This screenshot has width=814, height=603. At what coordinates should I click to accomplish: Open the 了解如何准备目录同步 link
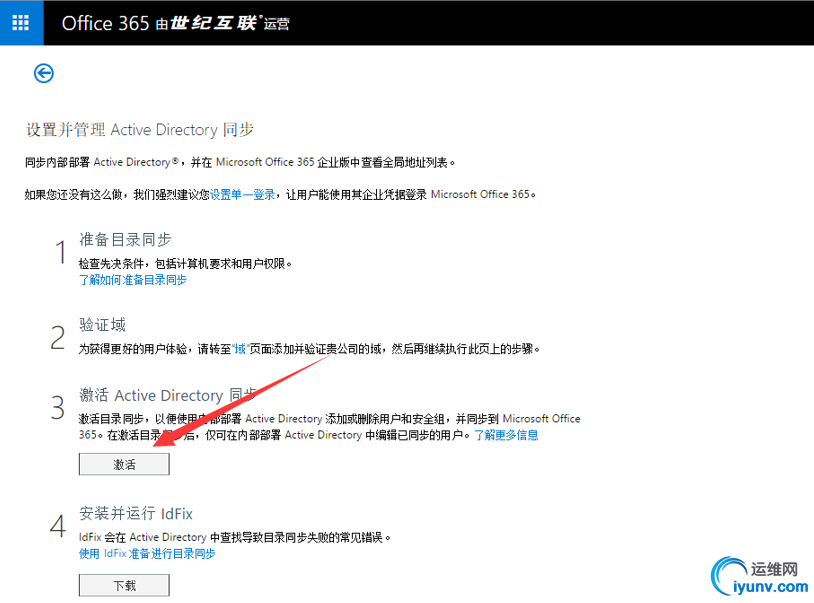click(133, 280)
